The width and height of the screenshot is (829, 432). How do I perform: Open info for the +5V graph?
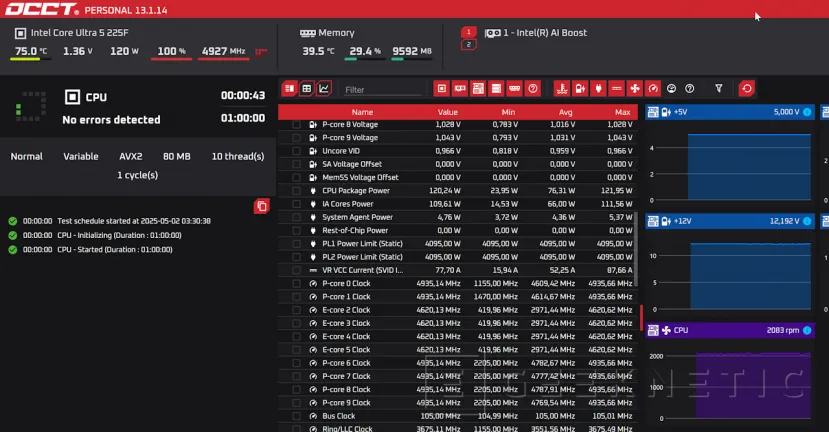point(807,112)
